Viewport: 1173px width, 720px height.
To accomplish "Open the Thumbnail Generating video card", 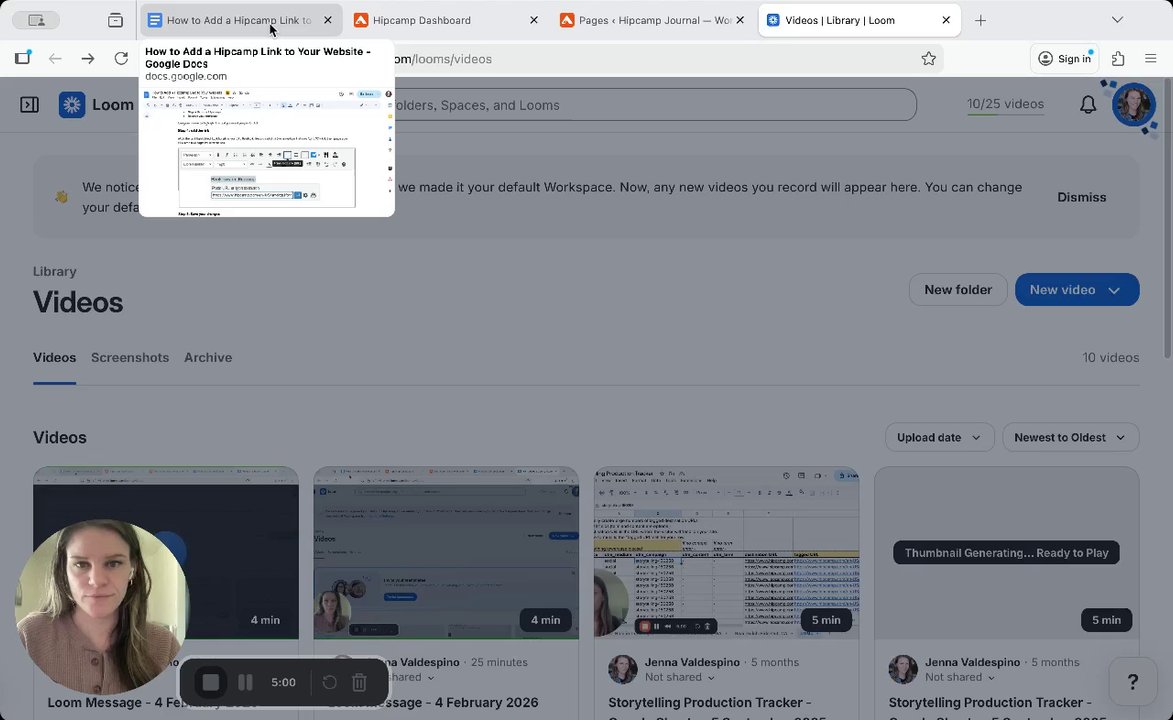I will click(1006, 553).
